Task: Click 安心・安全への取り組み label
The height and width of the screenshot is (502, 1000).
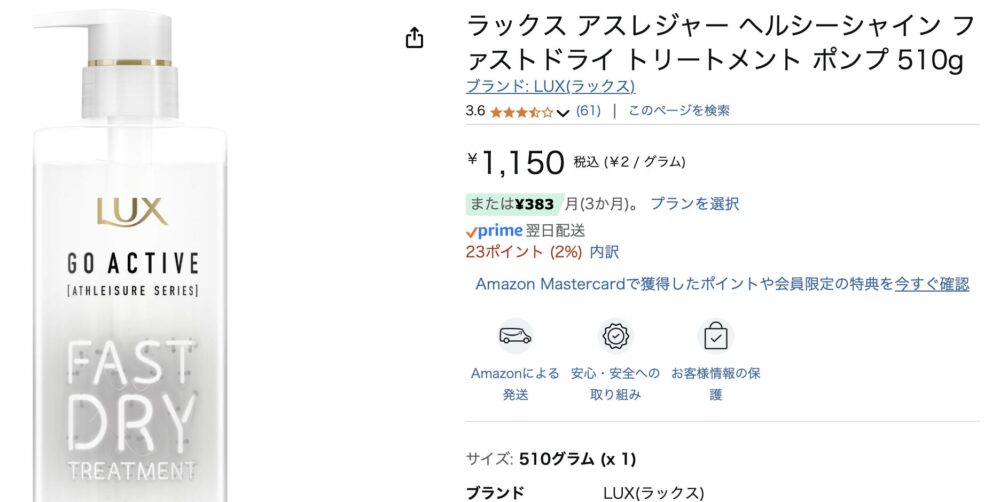Action: coord(615,384)
